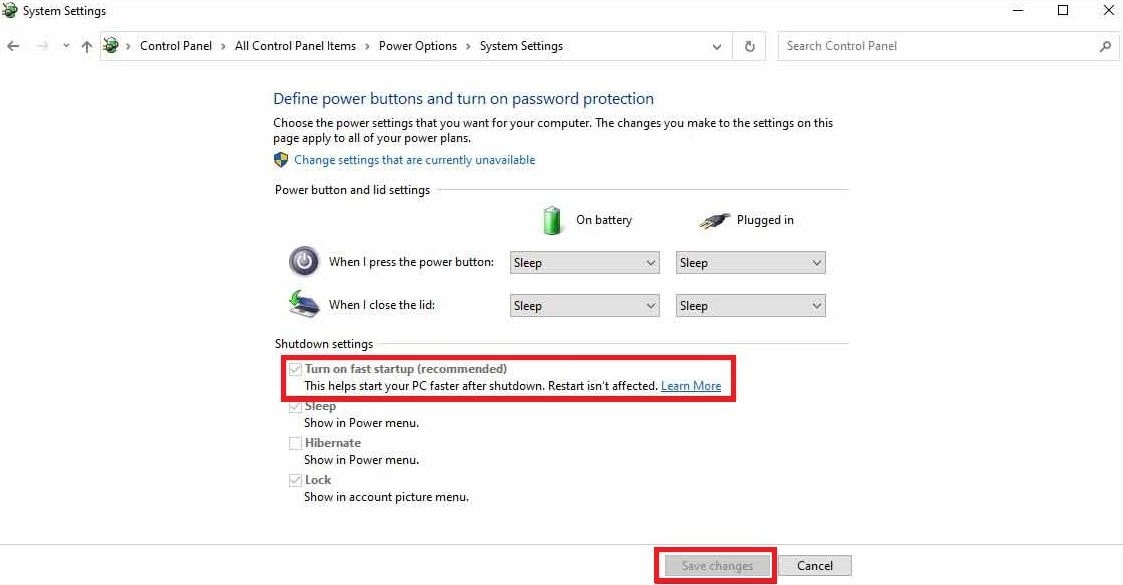Click the back navigation arrow

(13, 46)
